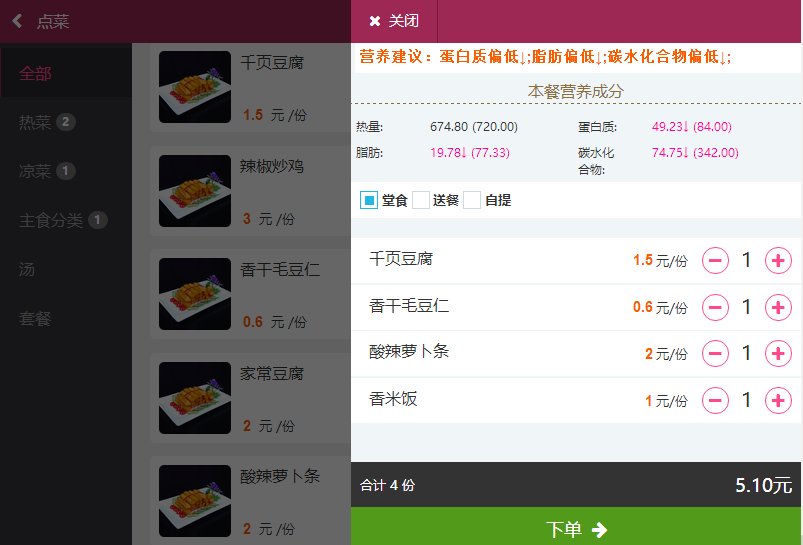The image size is (803, 545).
Task: Increase 香米饭 quantity by one
Action: click(x=778, y=401)
